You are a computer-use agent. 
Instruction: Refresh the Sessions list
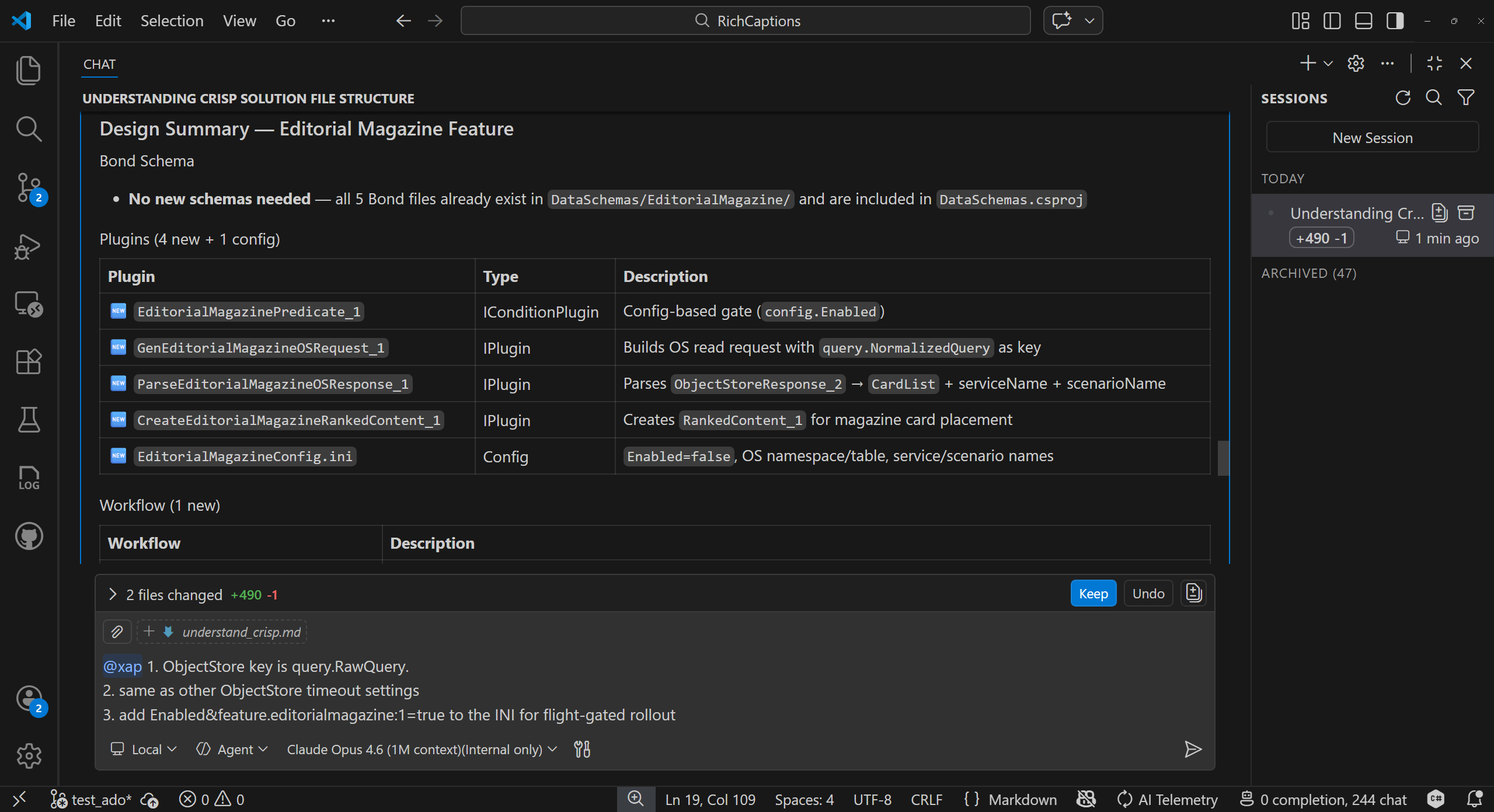(1402, 97)
